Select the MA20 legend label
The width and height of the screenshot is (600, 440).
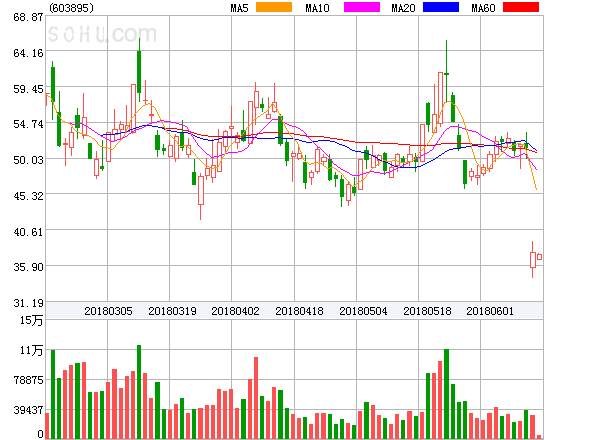(x=403, y=8)
